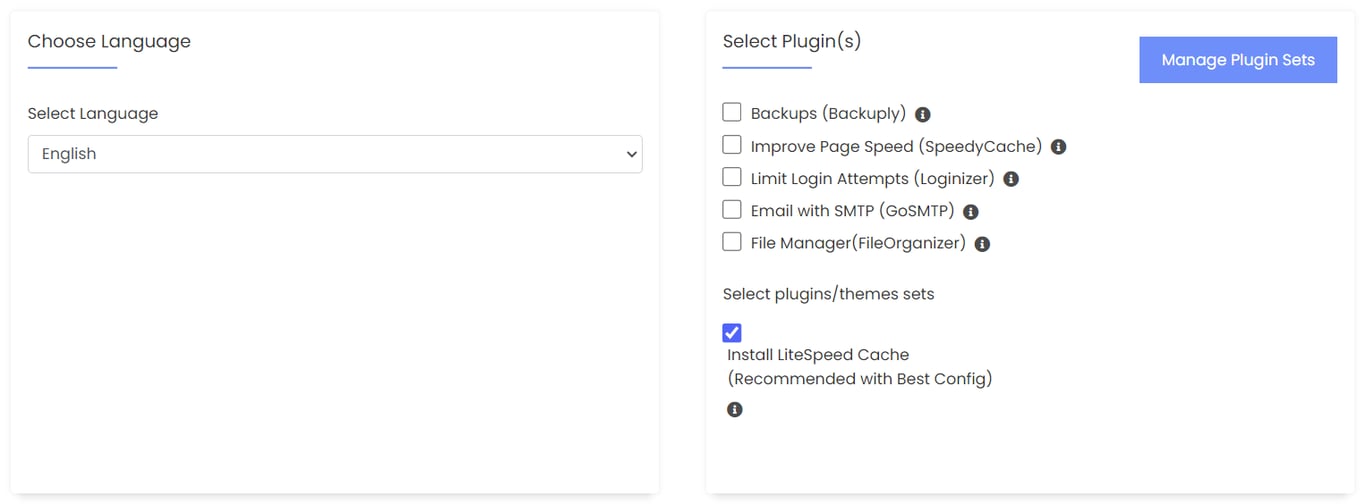Image resolution: width=1366 pixels, height=504 pixels.
Task: Enable the Backups (Backuply) checkbox
Action: (x=732, y=112)
